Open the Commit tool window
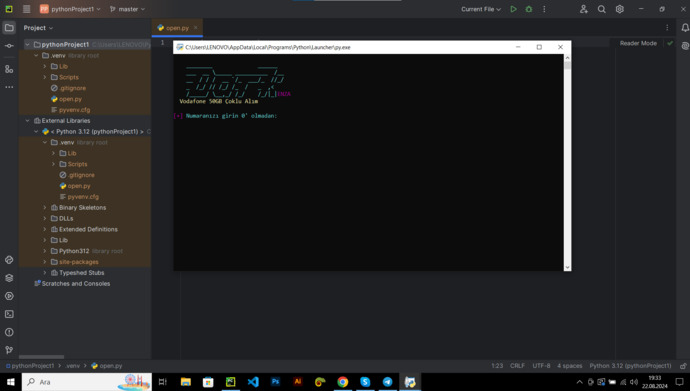Image resolution: width=690 pixels, height=391 pixels. [9, 46]
